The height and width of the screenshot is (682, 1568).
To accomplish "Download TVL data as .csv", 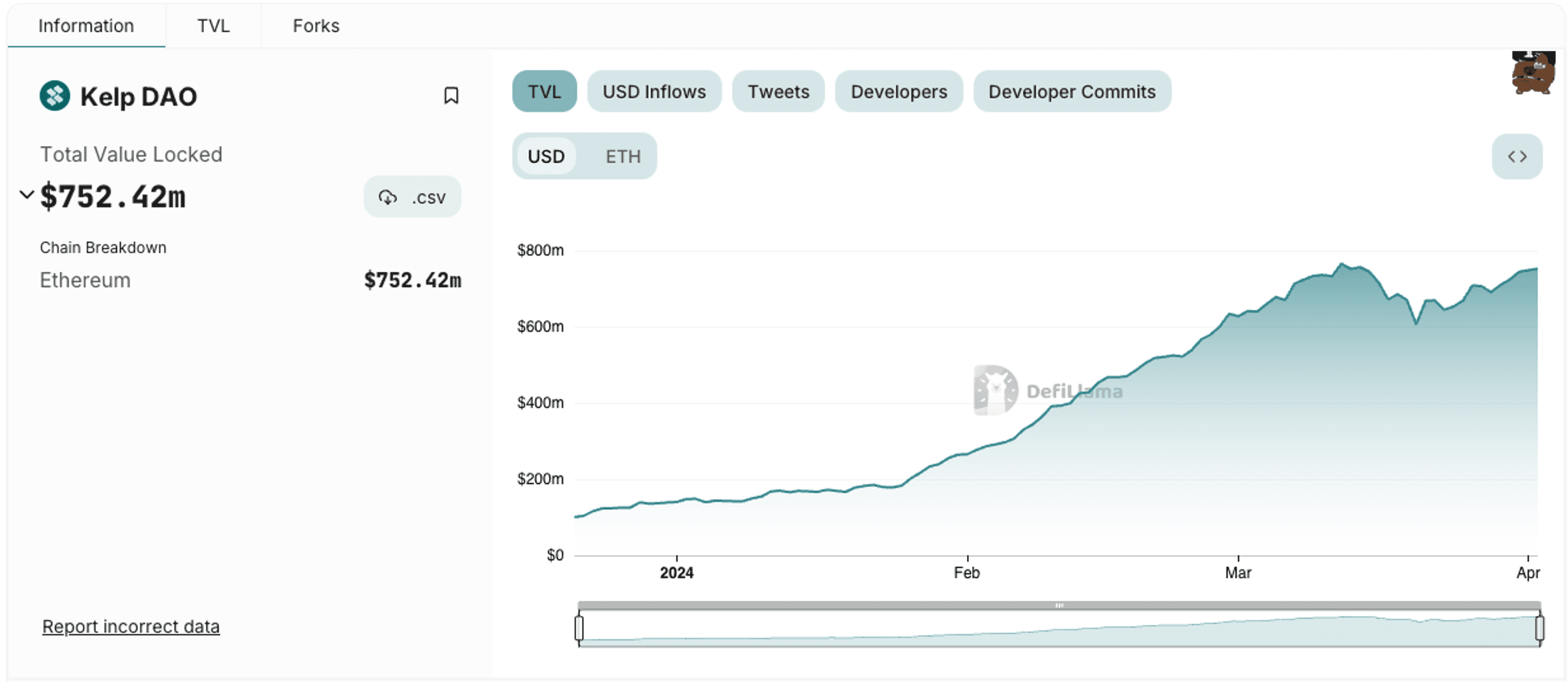I will [x=412, y=197].
